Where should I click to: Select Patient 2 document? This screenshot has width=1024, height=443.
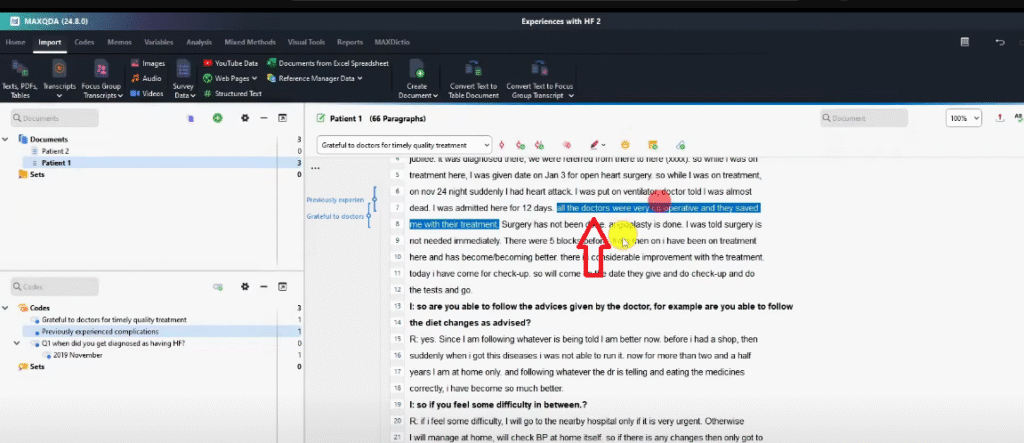click(x=56, y=151)
